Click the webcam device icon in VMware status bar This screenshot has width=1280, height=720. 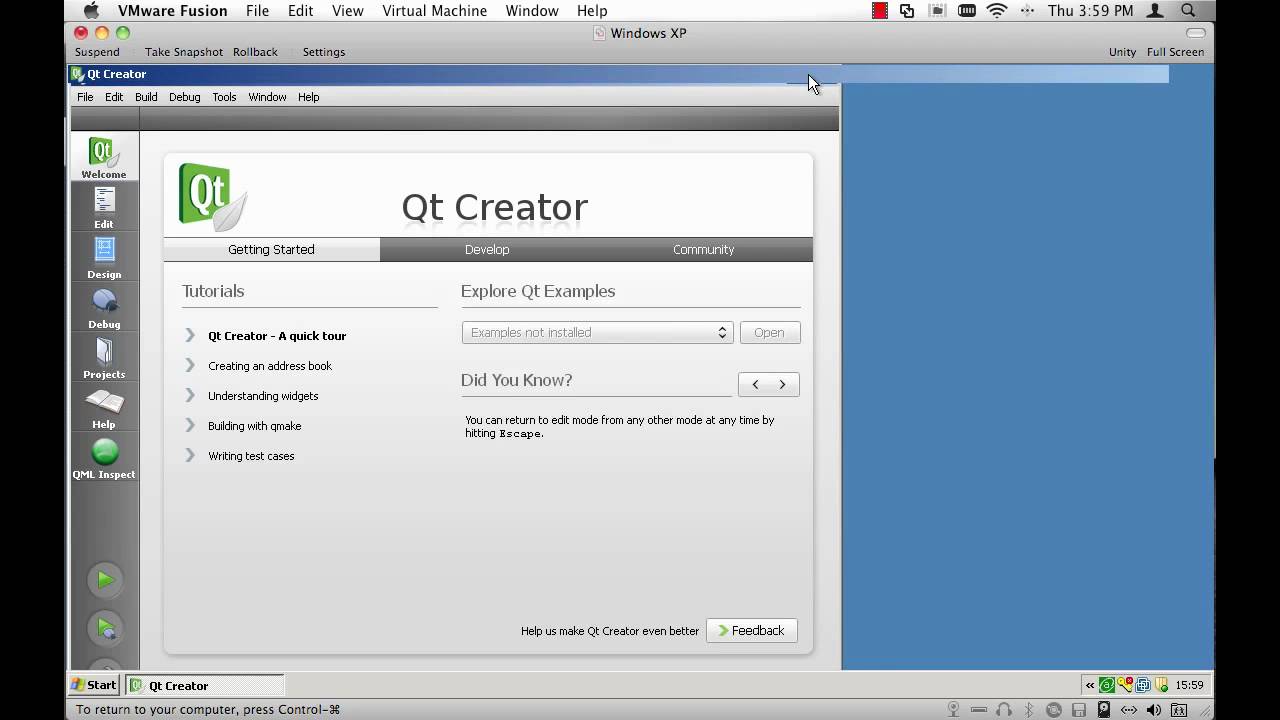pyautogui.click(x=953, y=709)
